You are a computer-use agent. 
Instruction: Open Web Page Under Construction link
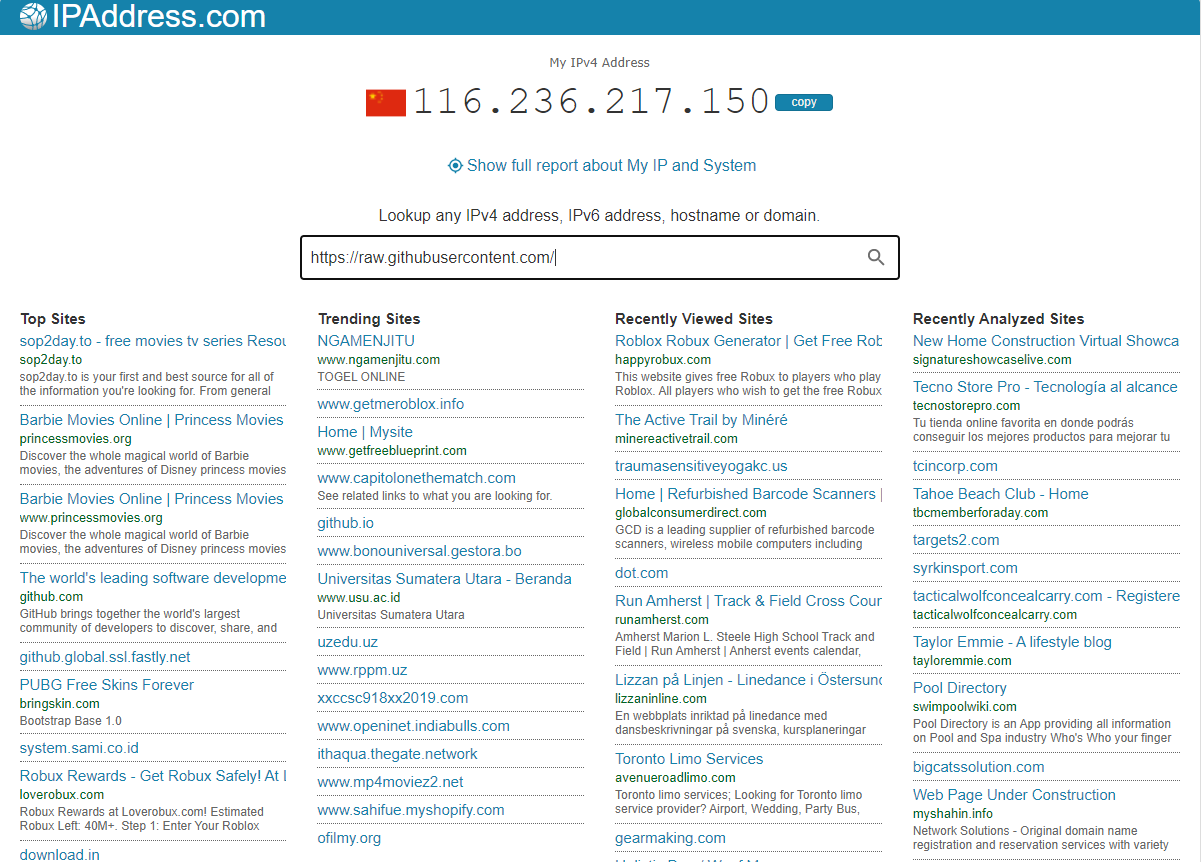[1014, 795]
